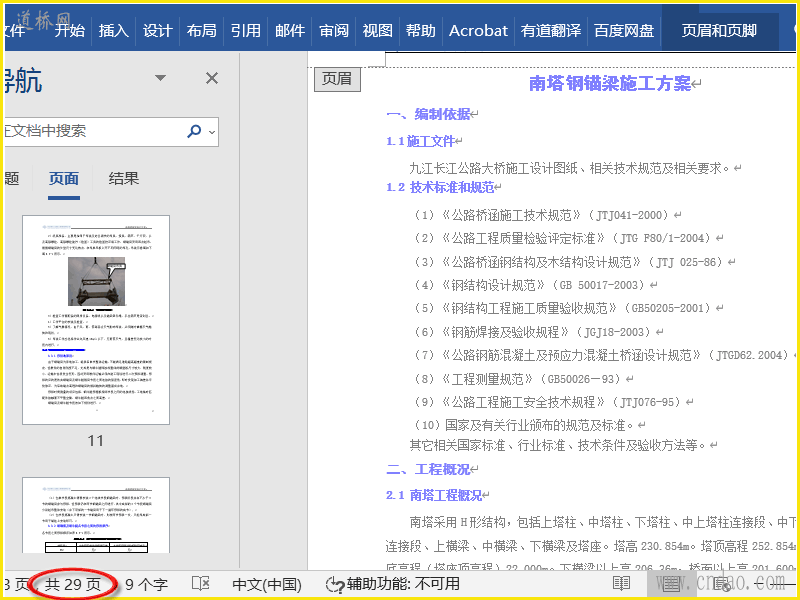The width and height of the screenshot is (800, 600).
Task: Click the 9 个字 word count
Action: 146,584
